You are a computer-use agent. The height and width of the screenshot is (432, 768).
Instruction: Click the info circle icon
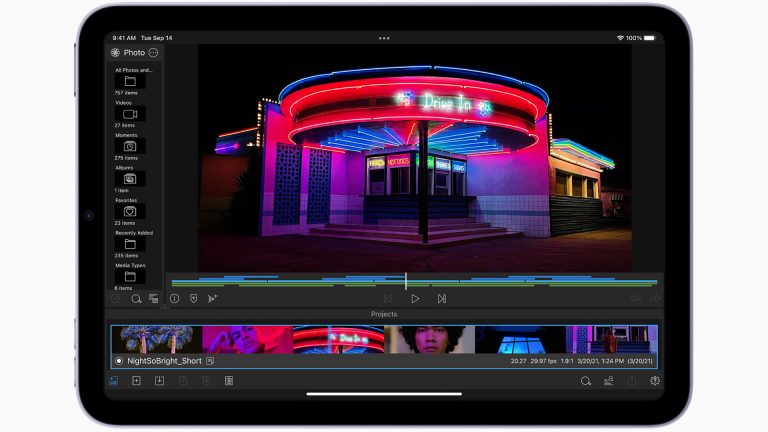174,298
